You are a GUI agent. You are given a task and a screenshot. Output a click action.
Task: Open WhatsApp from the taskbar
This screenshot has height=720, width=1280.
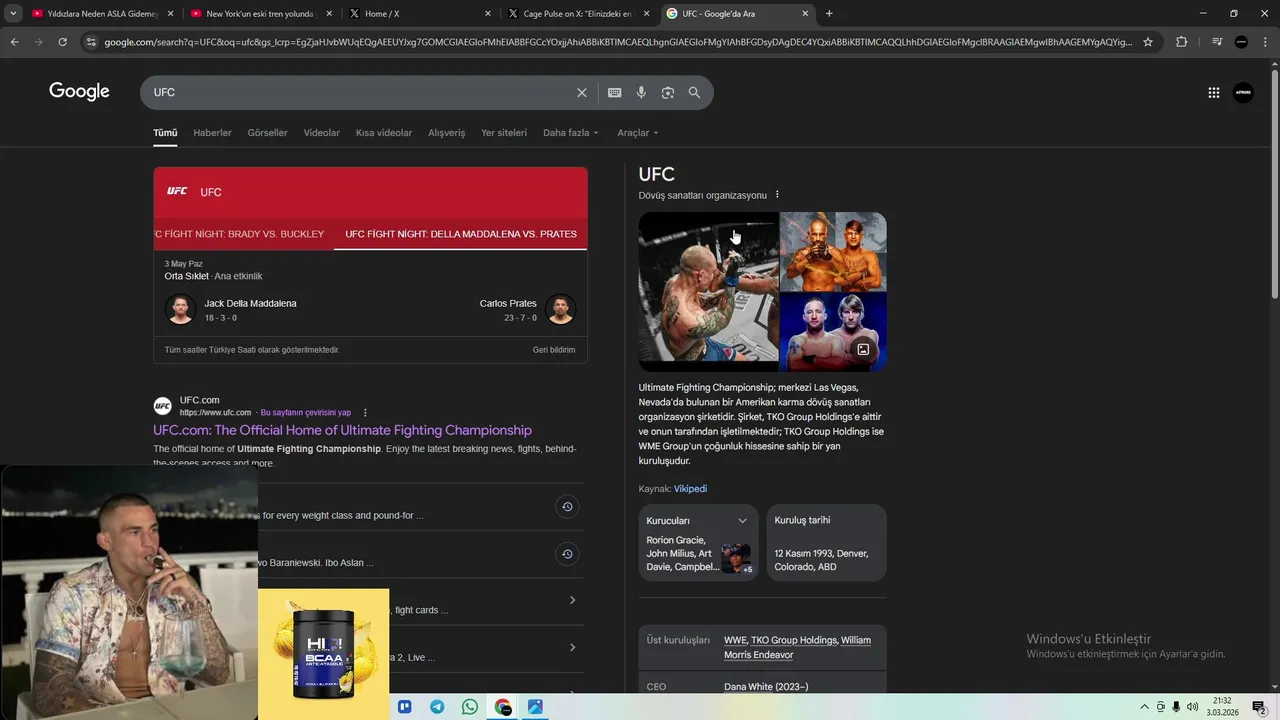[470, 707]
